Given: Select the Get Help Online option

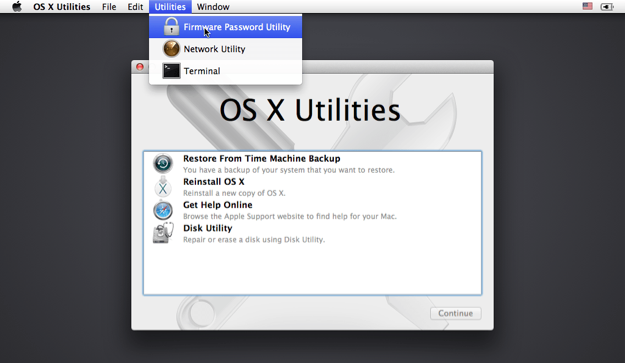Looking at the screenshot, I should 312,210.
